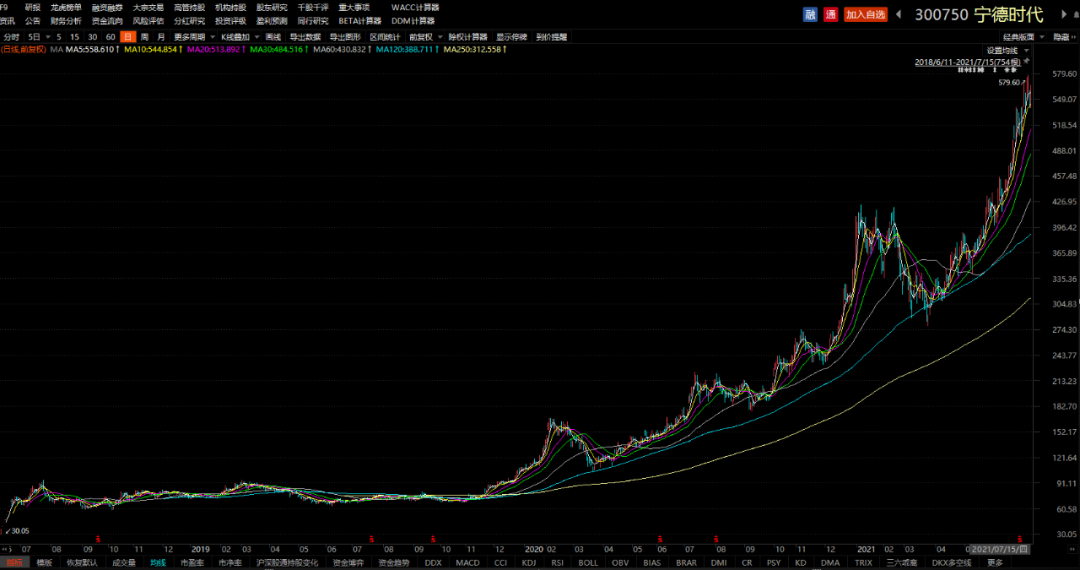Open the 设置均线 dropdown

pos(1008,50)
